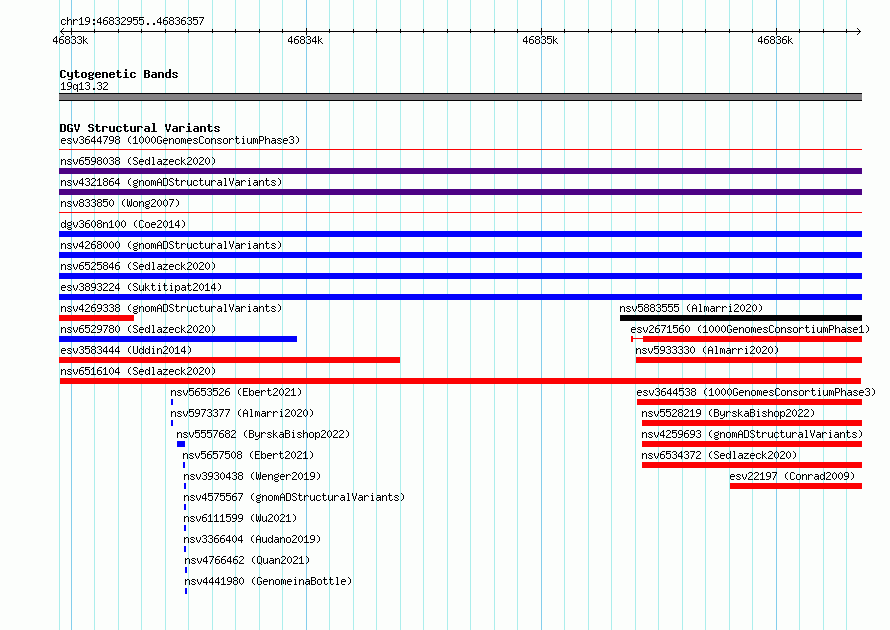
Task: Select the nsv6598038 (Sedlazeck2020) purple variant bar
Action: (x=460, y=171)
